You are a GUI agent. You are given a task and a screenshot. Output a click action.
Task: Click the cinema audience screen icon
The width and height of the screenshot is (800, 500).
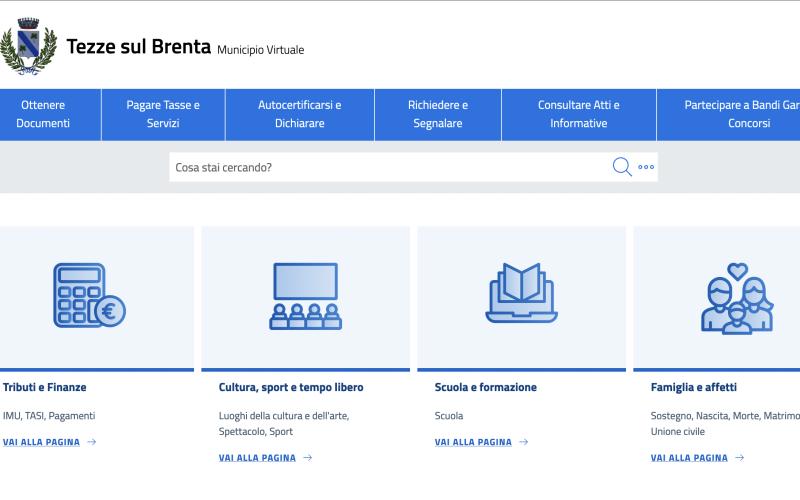(306, 296)
